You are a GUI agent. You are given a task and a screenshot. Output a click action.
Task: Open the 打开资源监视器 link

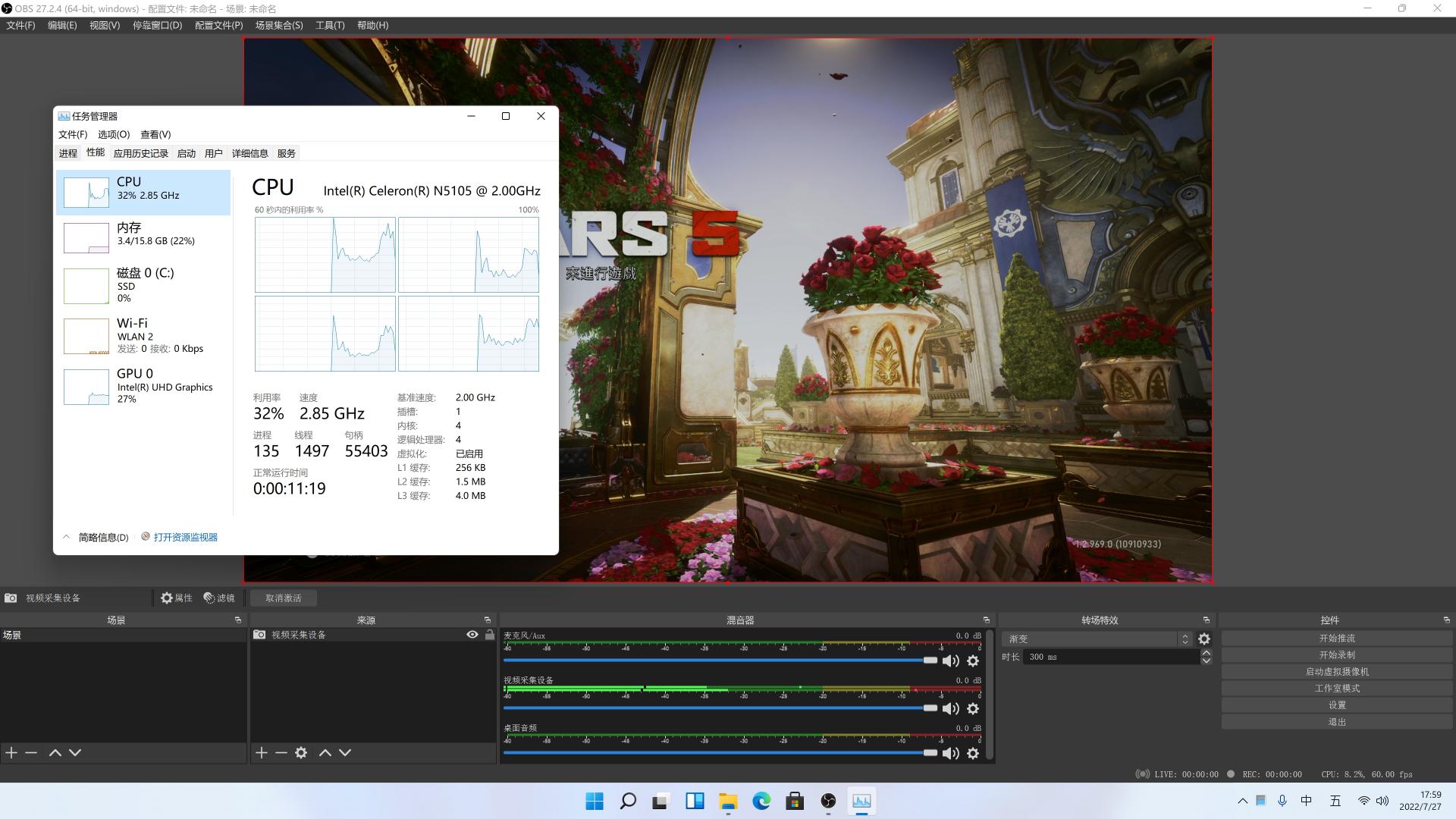[x=185, y=537]
